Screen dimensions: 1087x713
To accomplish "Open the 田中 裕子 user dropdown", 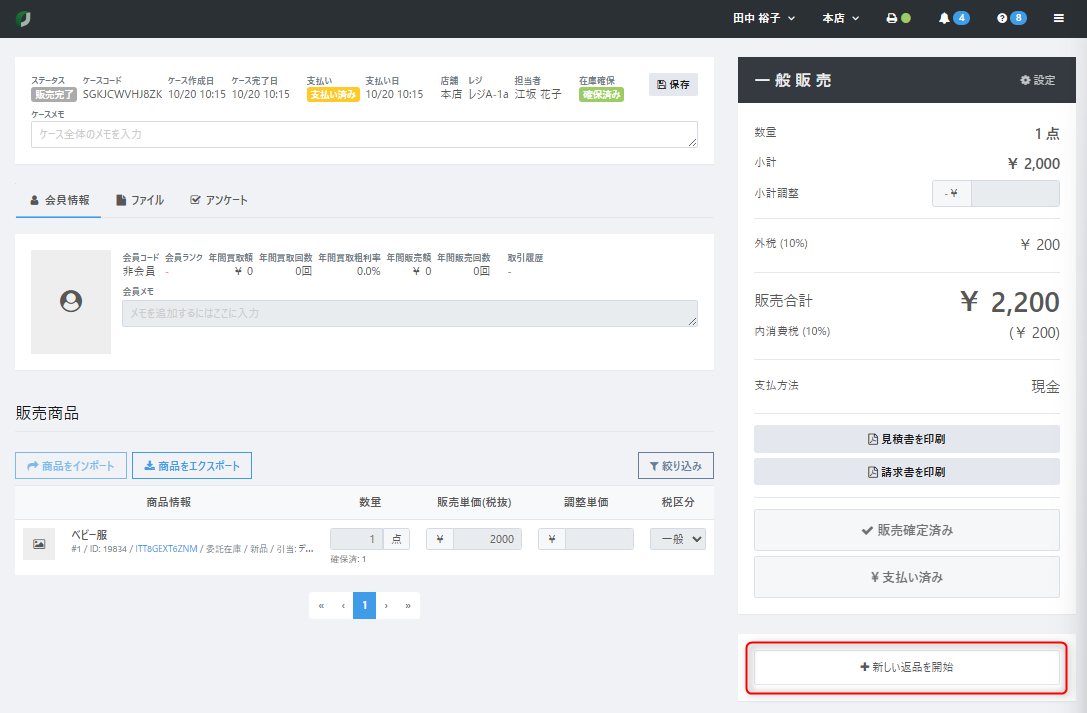I will click(x=764, y=19).
